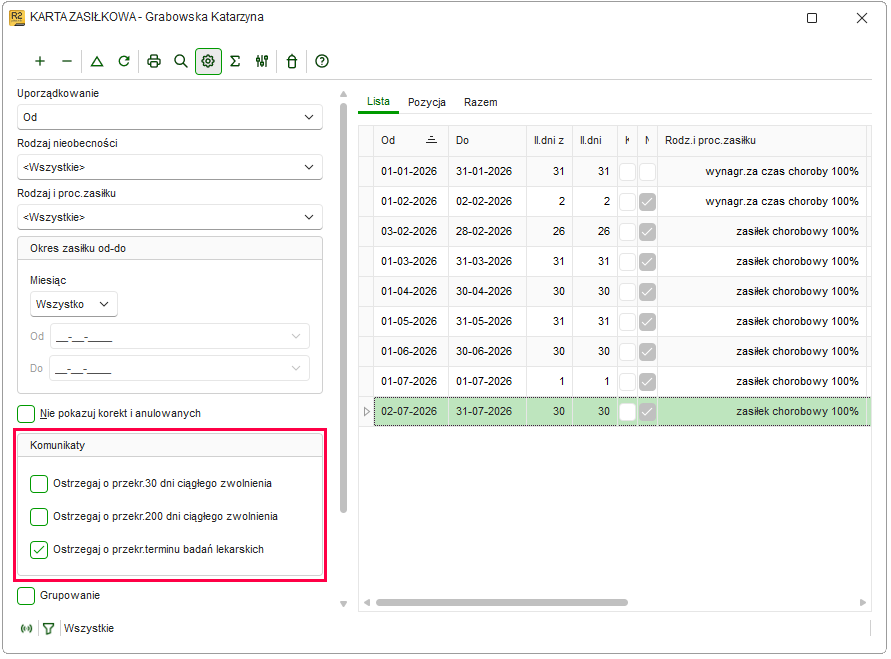Click the horizontal scrollbar under the table
Screen dimensions: 891x659
click(x=502, y=603)
